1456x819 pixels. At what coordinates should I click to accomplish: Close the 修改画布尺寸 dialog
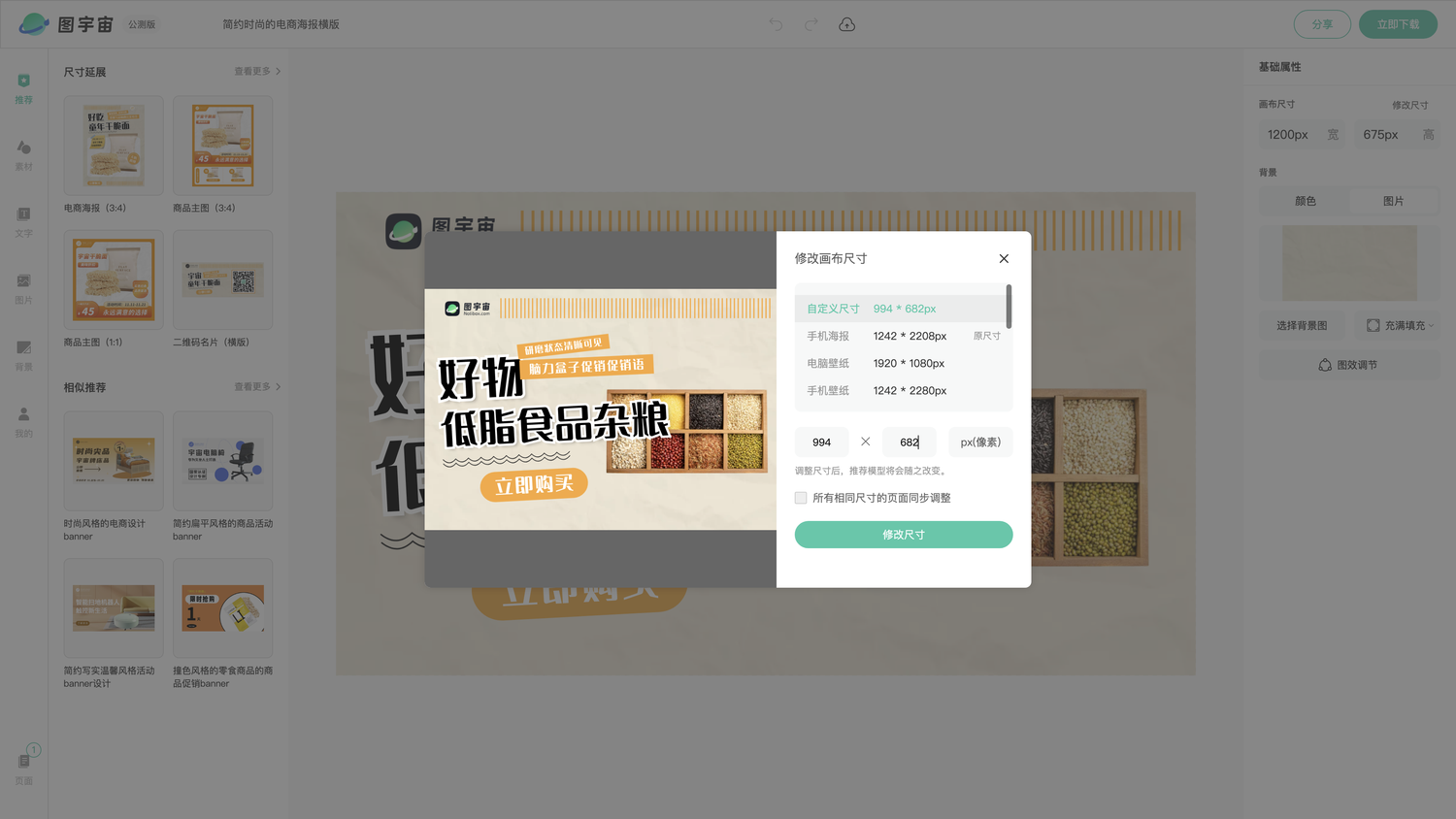tap(1004, 258)
